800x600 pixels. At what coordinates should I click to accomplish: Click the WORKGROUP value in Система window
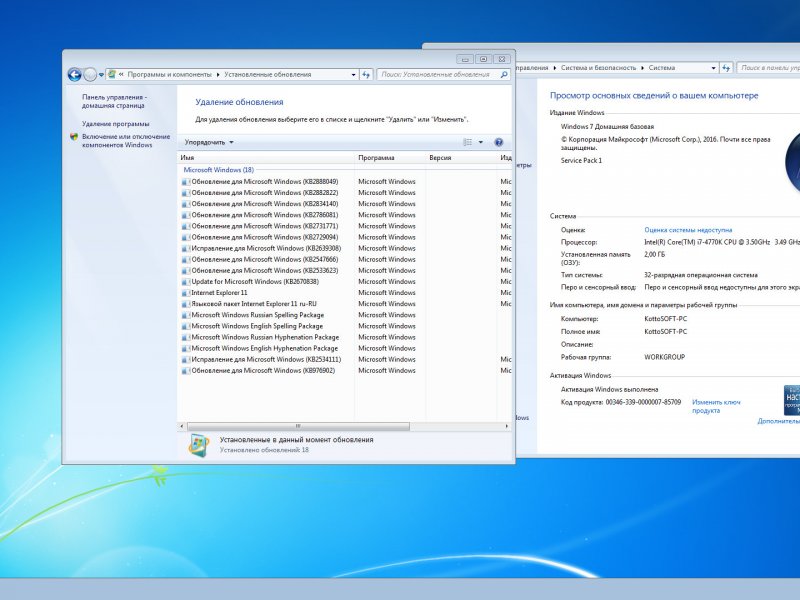(x=665, y=357)
